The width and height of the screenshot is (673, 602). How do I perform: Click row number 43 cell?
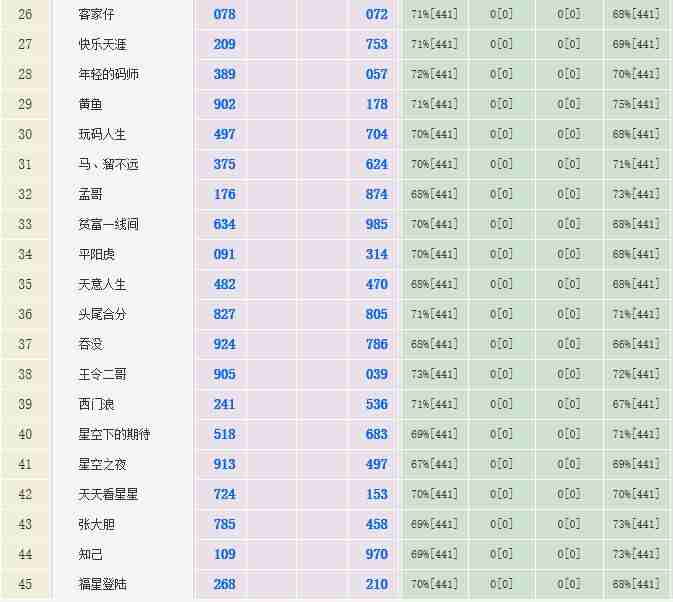coord(25,525)
